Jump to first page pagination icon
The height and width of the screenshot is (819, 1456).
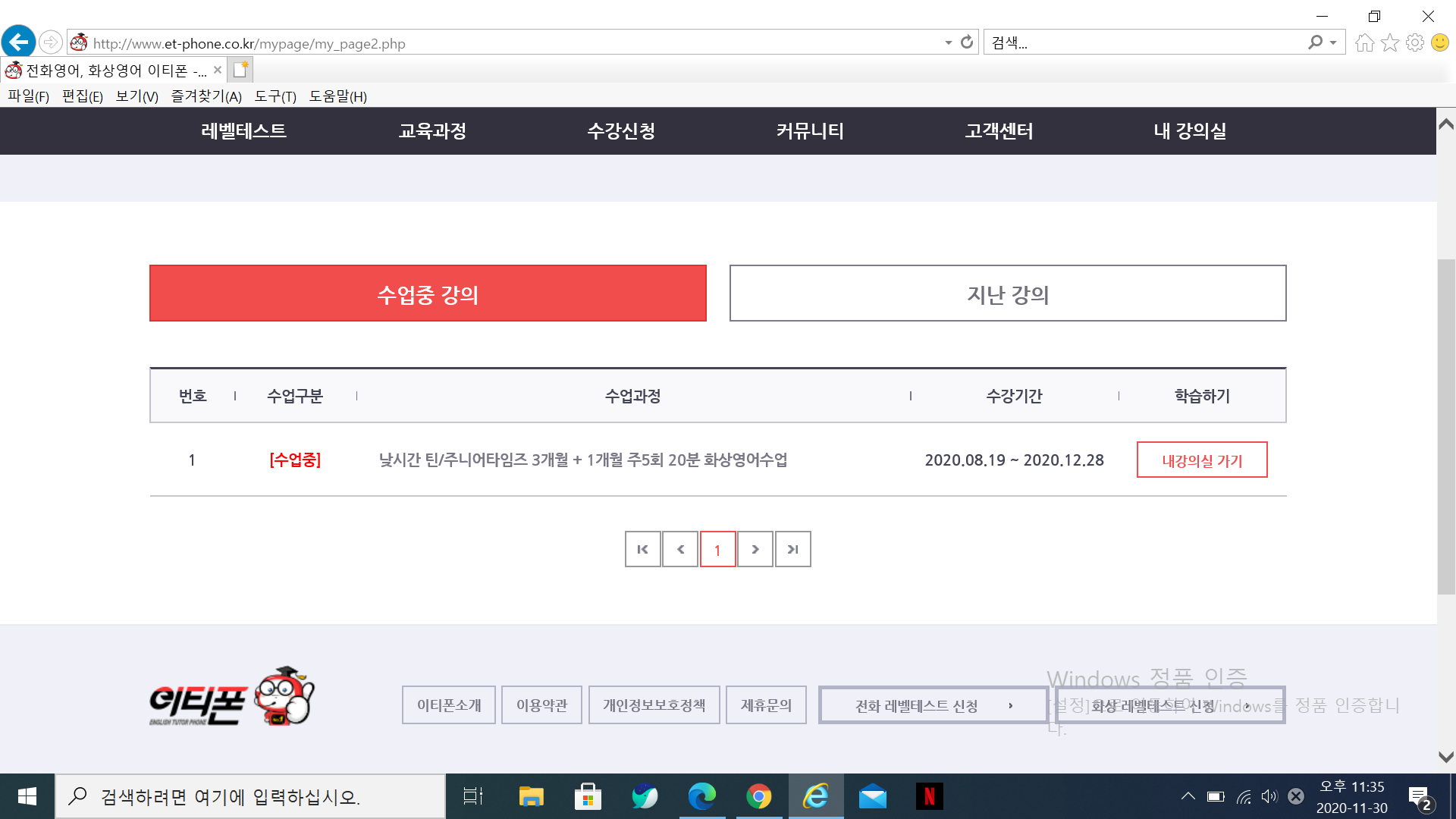(642, 549)
